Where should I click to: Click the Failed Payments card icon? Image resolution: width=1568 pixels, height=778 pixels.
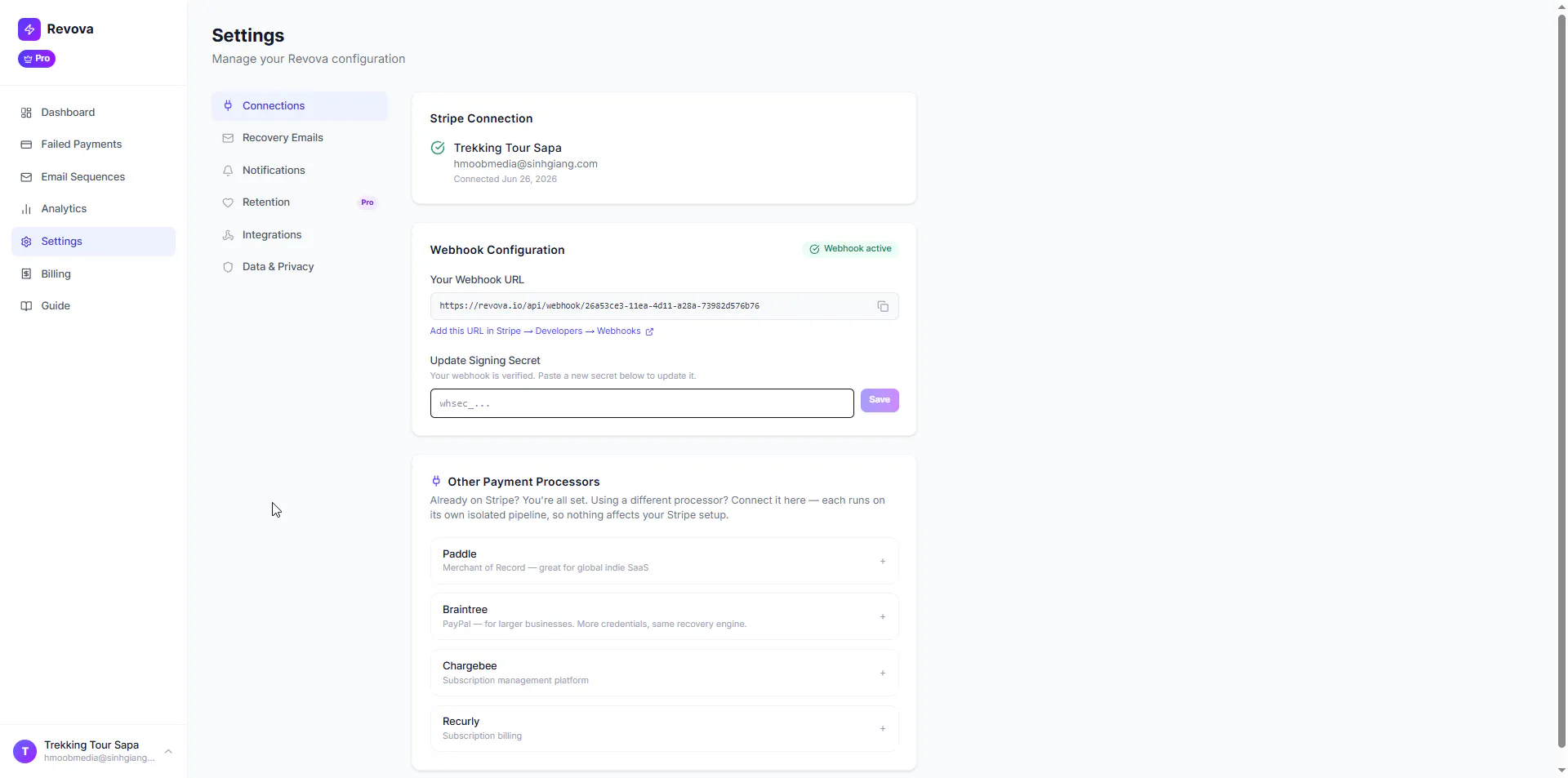coord(26,144)
